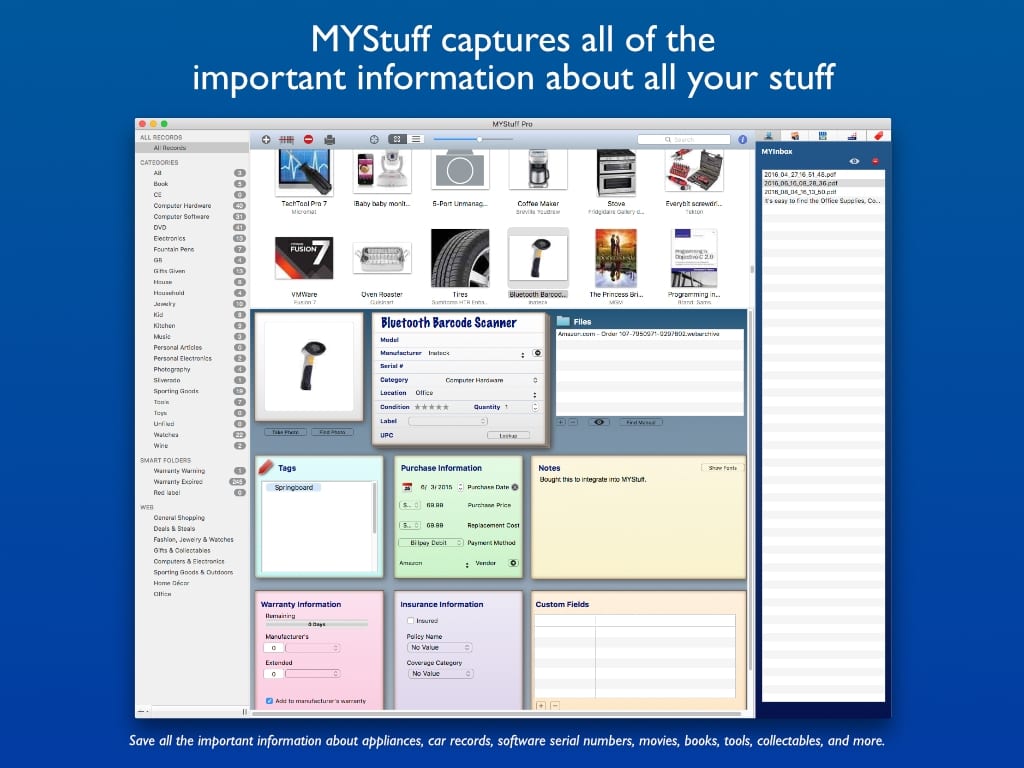Toggle Add to manufacturer's warranty checkbox
The height and width of the screenshot is (768, 1024).
point(268,701)
